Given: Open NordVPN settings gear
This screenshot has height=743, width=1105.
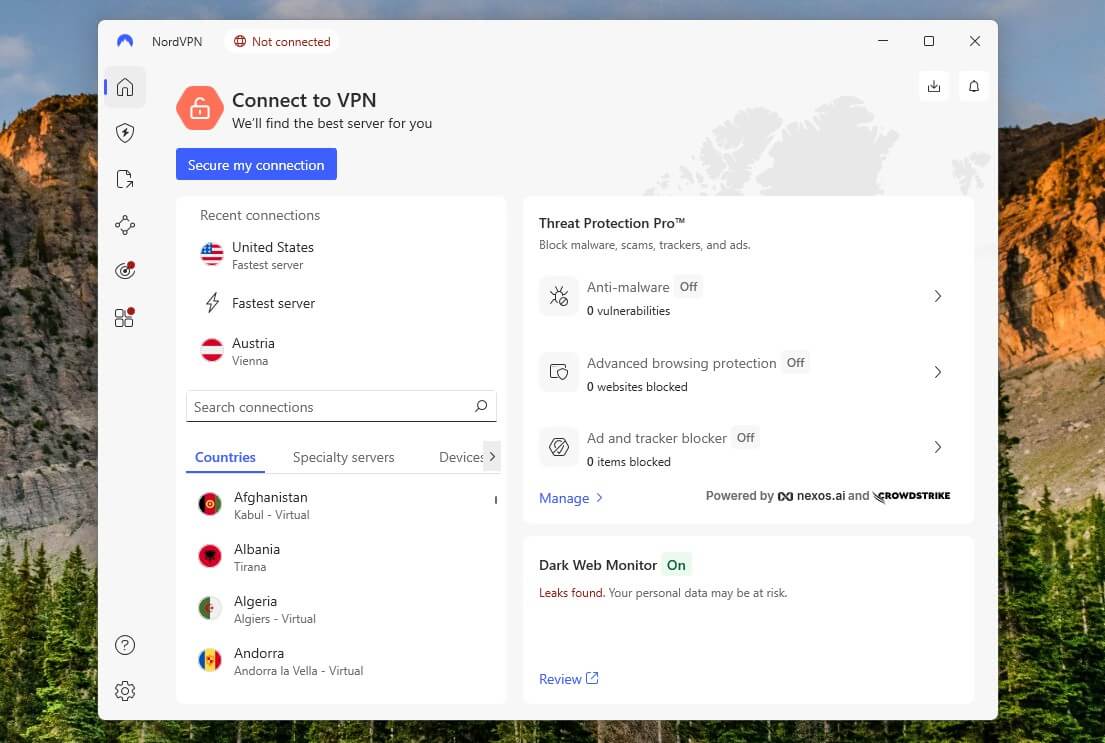Looking at the screenshot, I should (x=124, y=690).
